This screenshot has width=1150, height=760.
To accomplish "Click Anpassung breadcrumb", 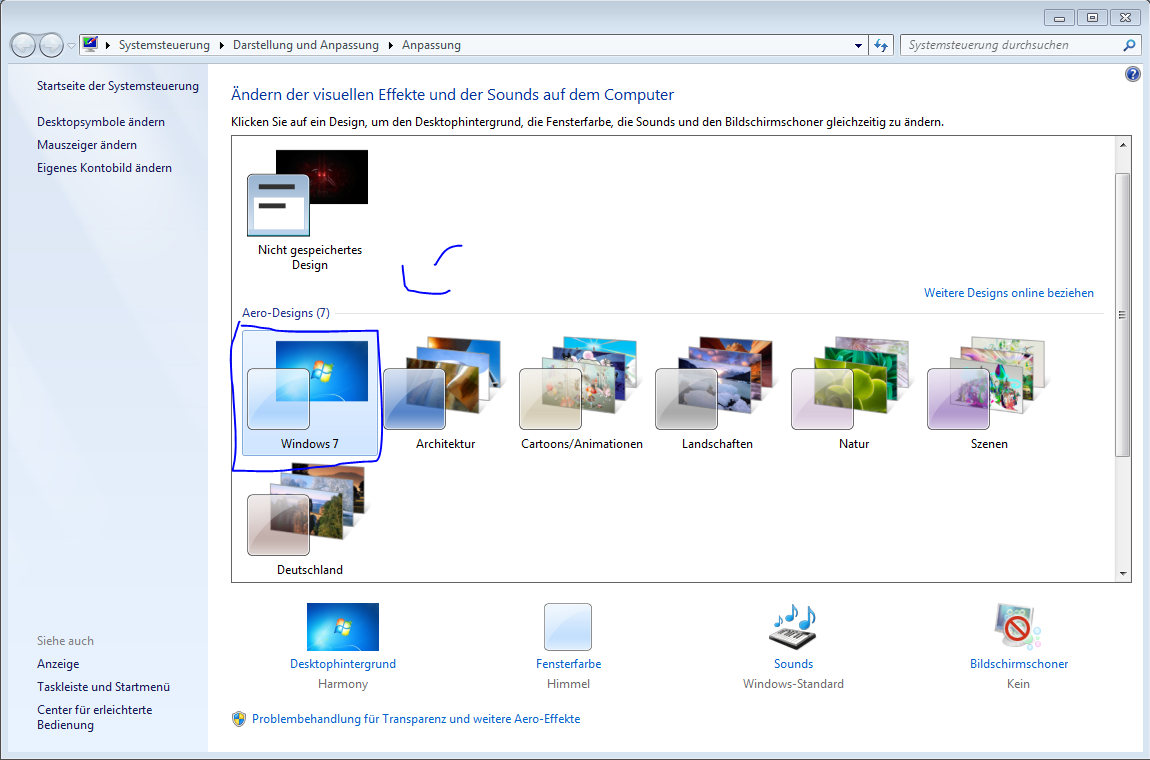I will tap(431, 45).
